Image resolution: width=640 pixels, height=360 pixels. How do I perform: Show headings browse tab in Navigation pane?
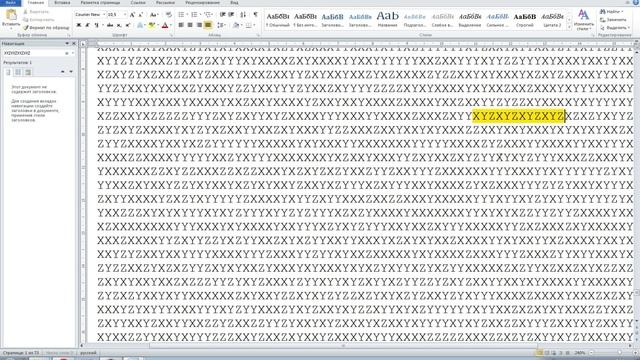point(8,72)
